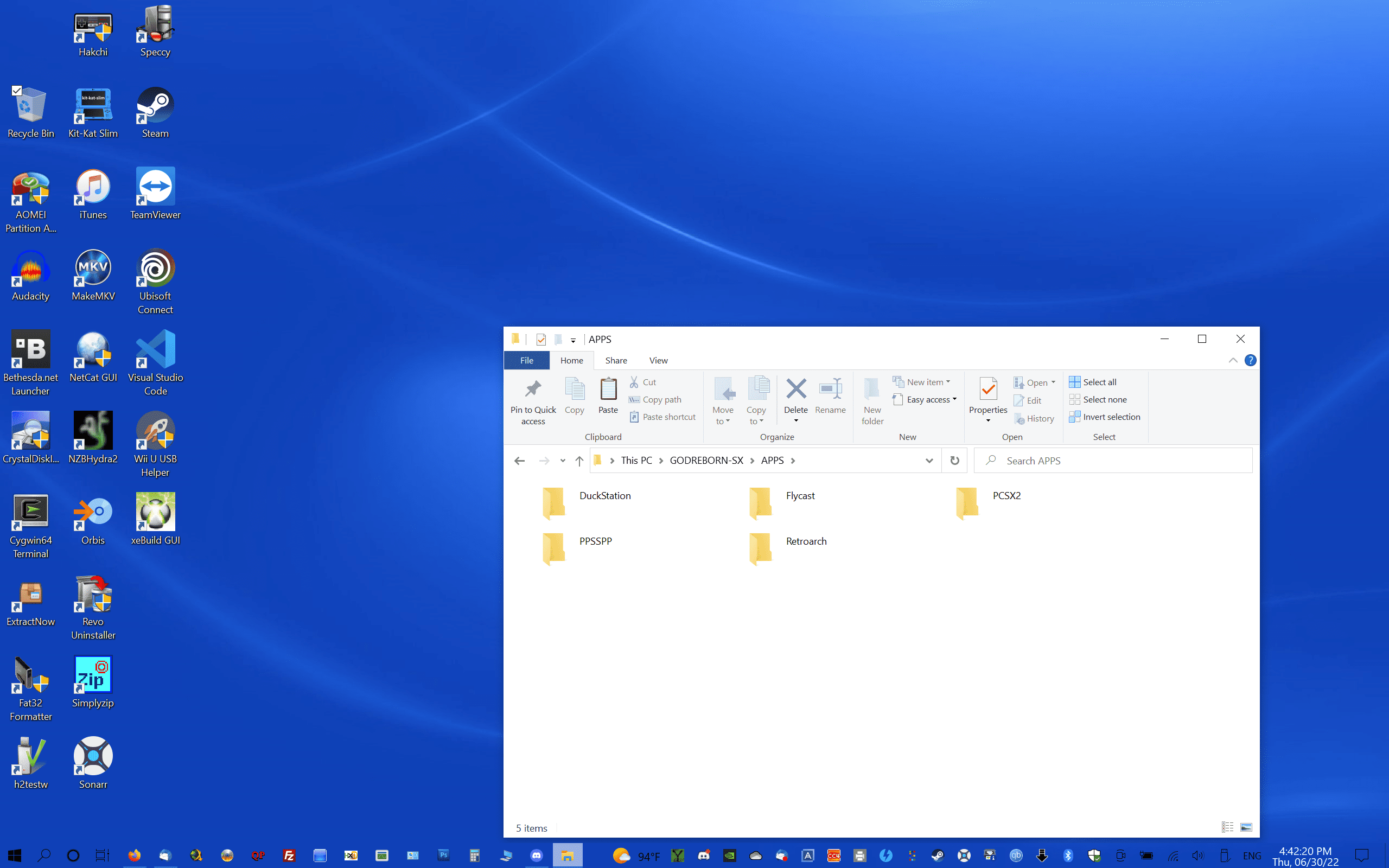Open Customize Quick Access Toolbar dropdown
Screen dimensions: 1389x868
coord(573,340)
